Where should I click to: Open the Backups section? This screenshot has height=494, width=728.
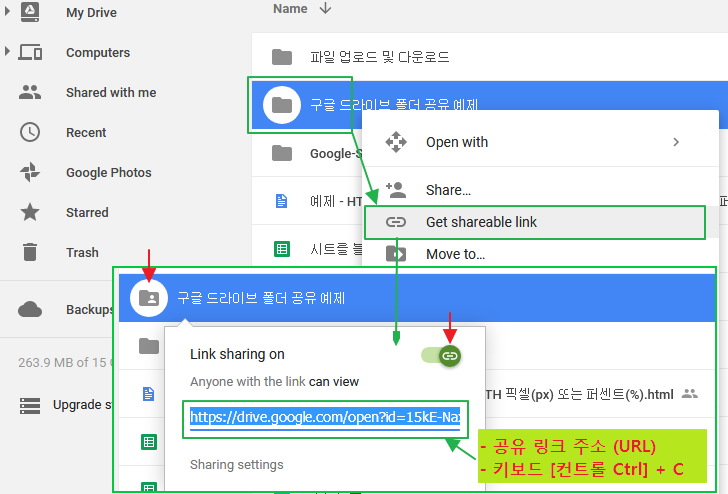tap(90, 309)
